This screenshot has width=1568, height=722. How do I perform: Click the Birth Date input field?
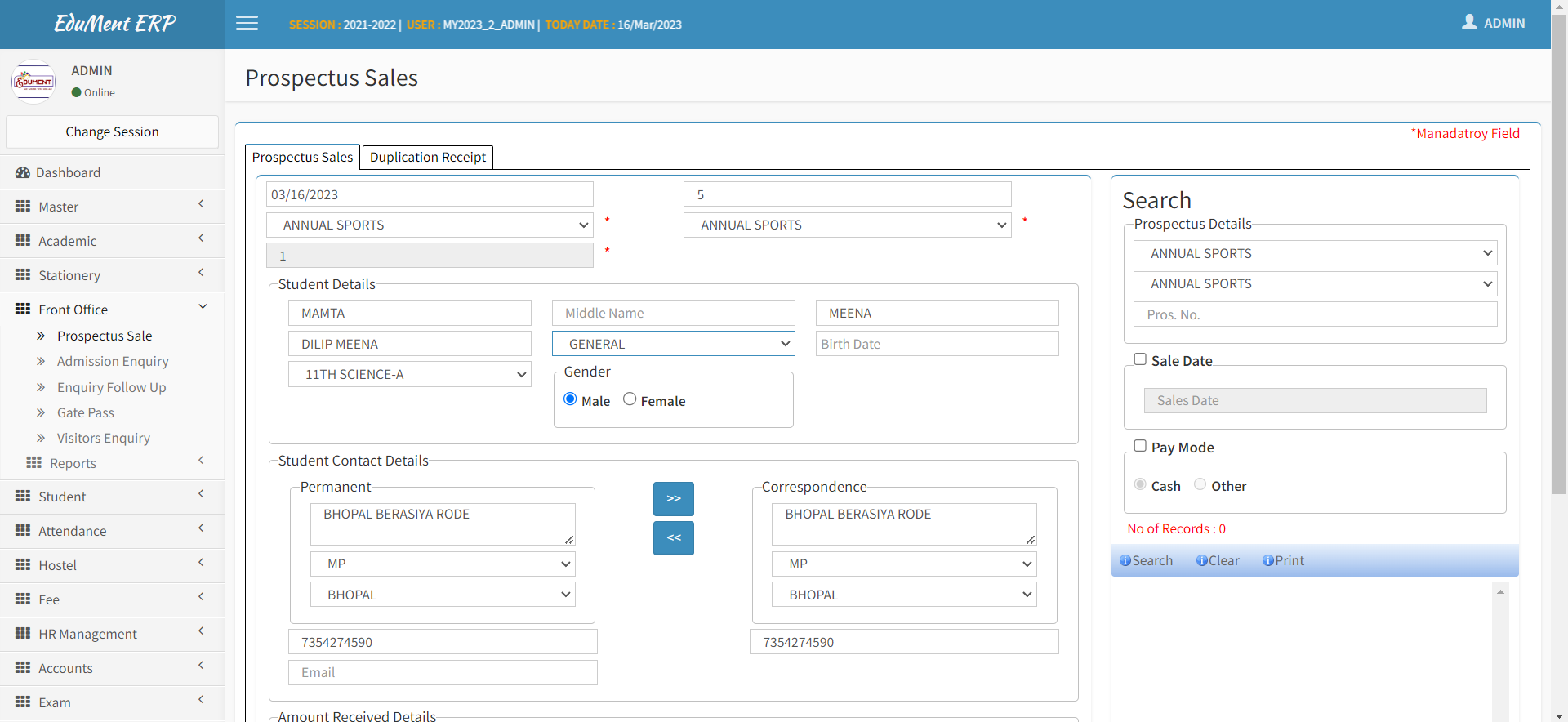(937, 344)
